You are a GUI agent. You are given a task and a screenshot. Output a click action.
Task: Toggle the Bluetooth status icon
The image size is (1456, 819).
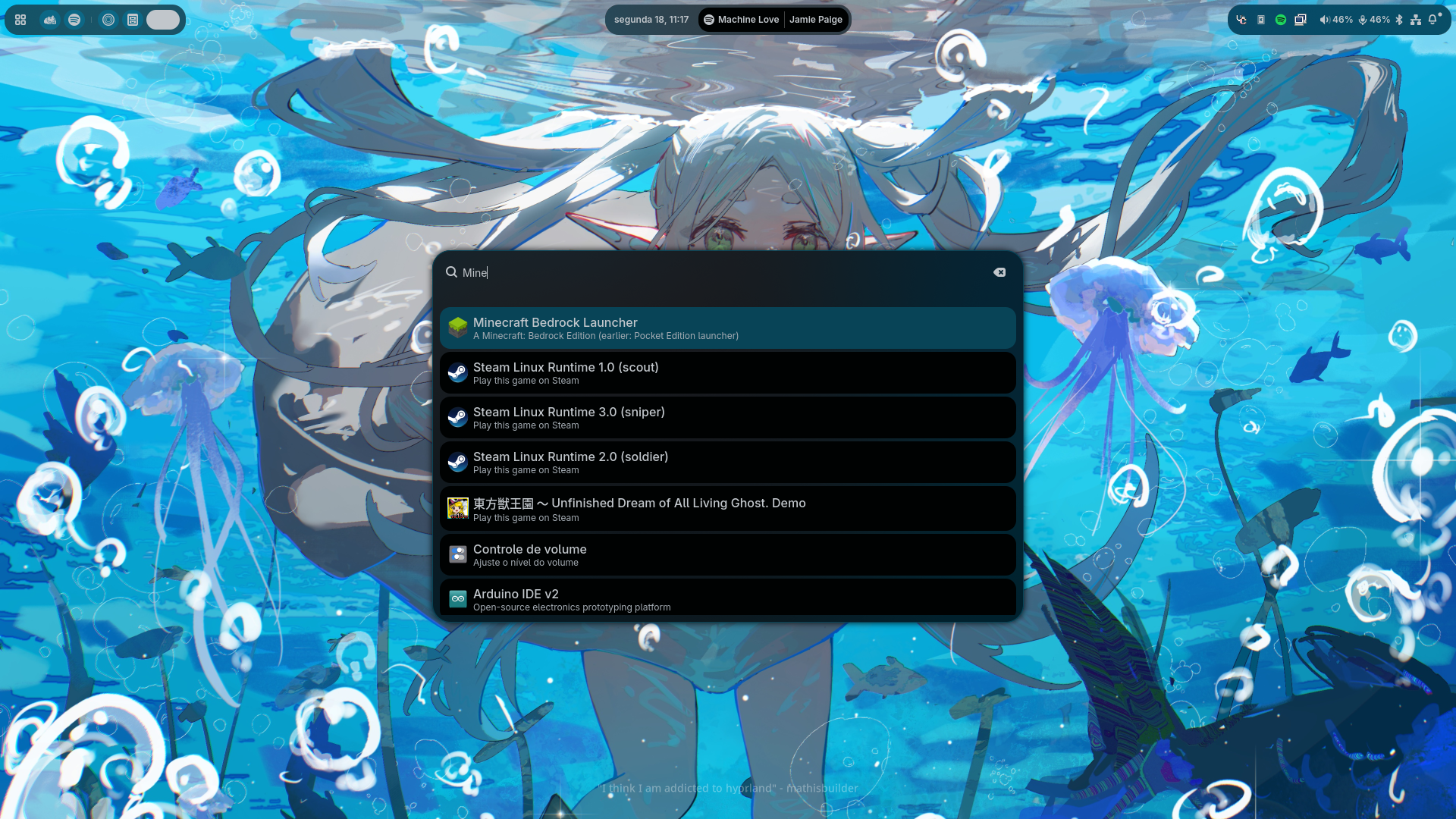pyautogui.click(x=1399, y=20)
